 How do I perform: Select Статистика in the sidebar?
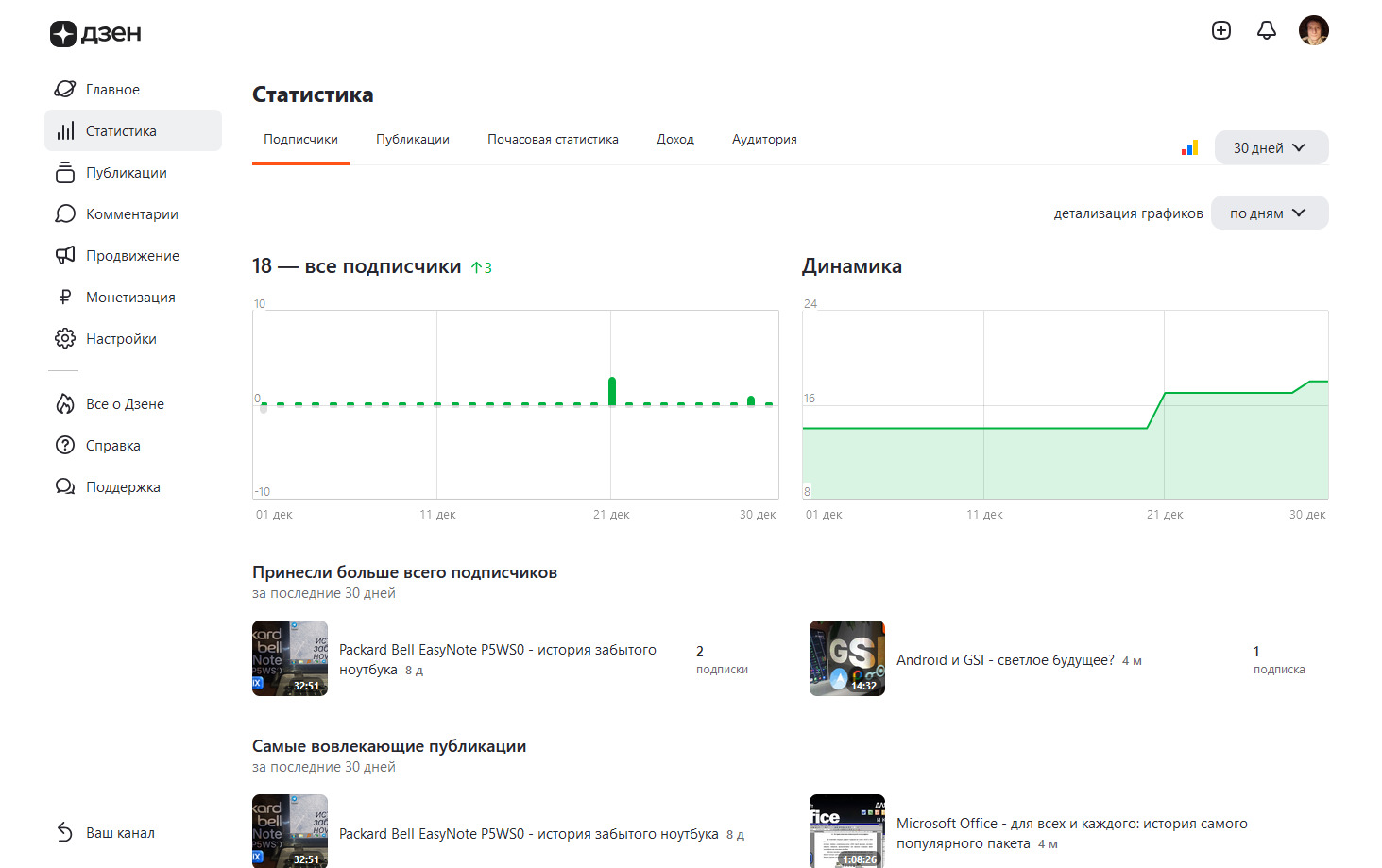tap(133, 130)
